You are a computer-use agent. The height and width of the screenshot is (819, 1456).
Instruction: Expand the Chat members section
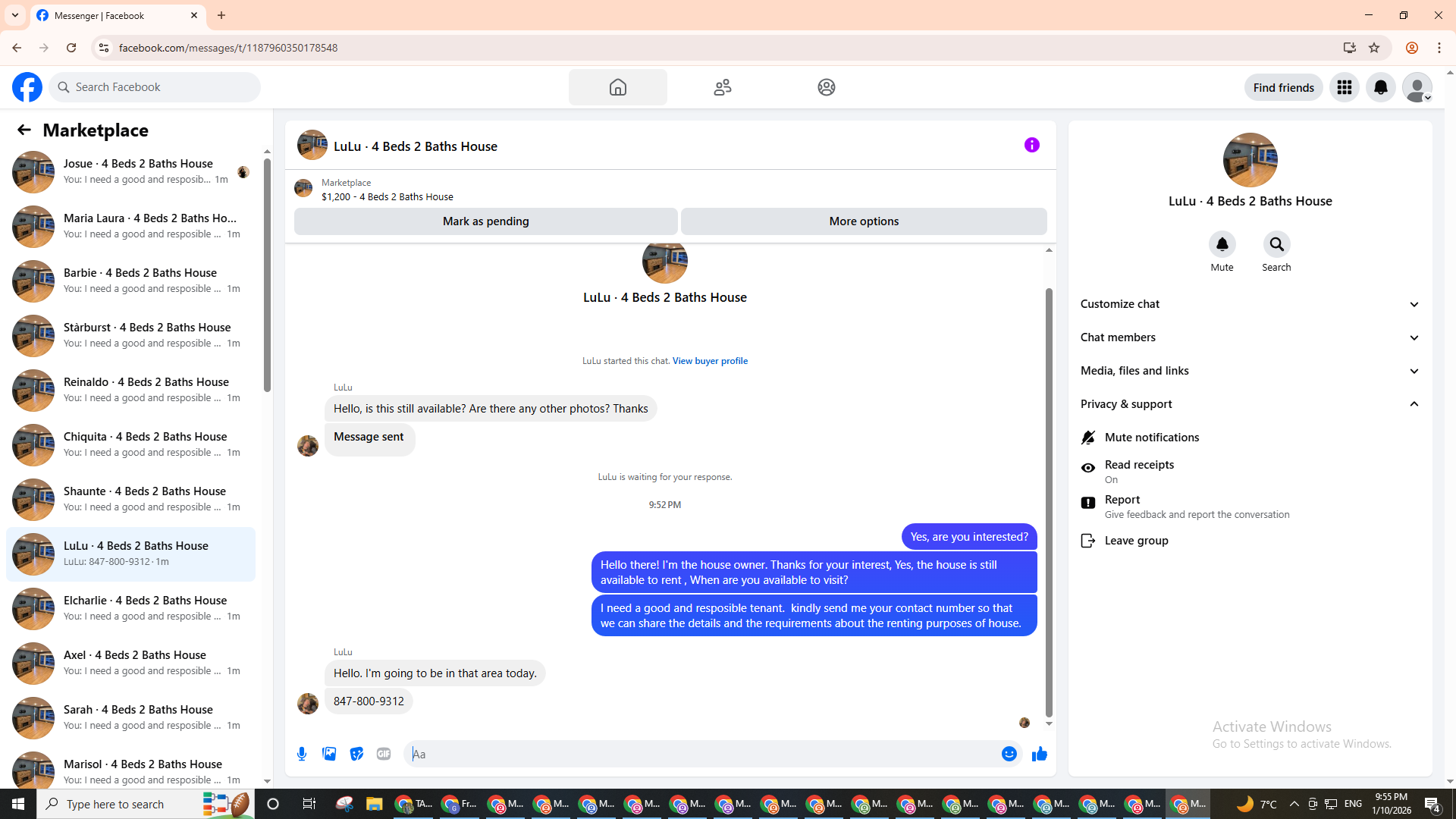click(1250, 337)
